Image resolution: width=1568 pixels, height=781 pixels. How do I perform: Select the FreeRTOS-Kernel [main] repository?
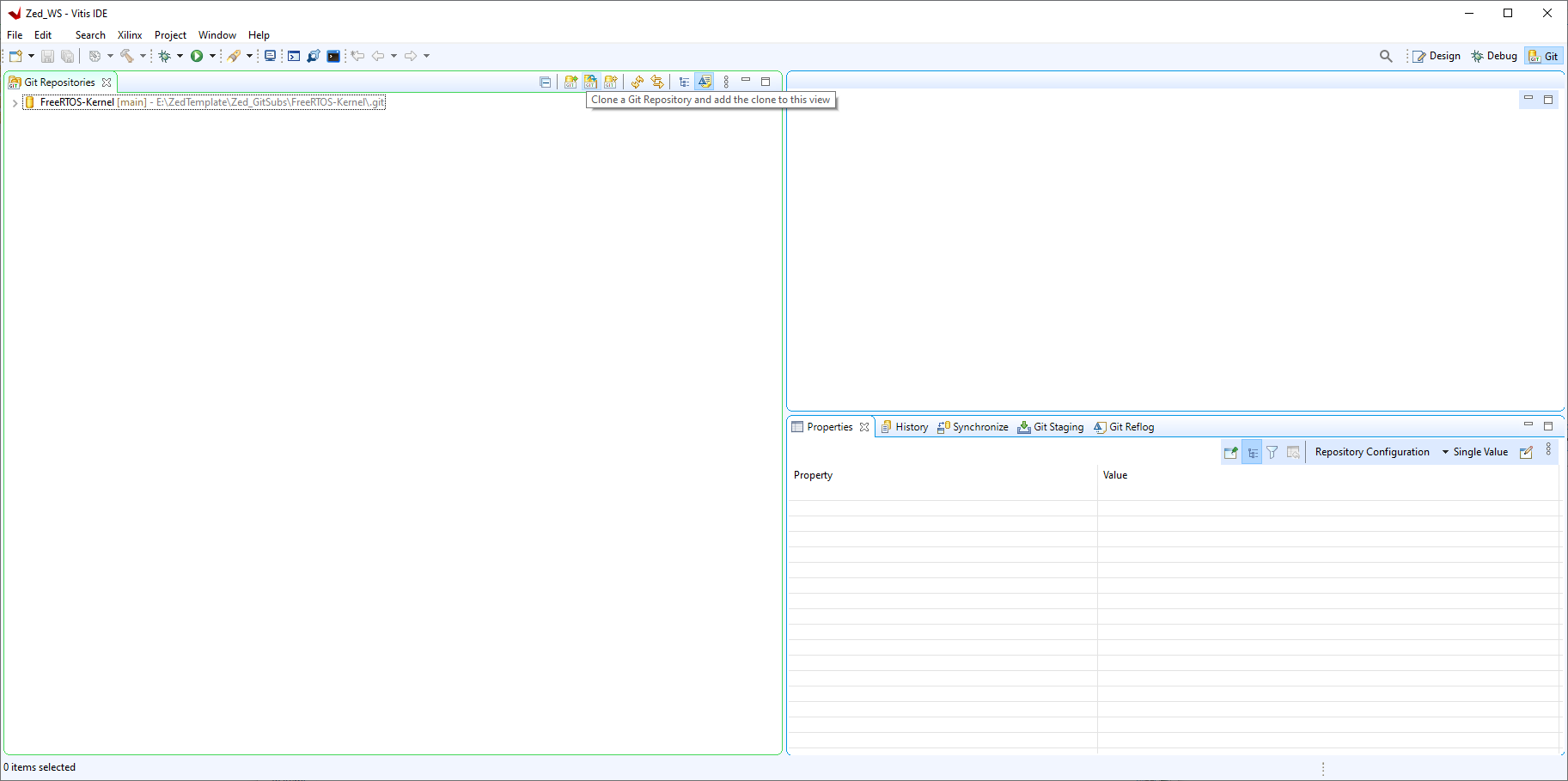tap(204, 102)
